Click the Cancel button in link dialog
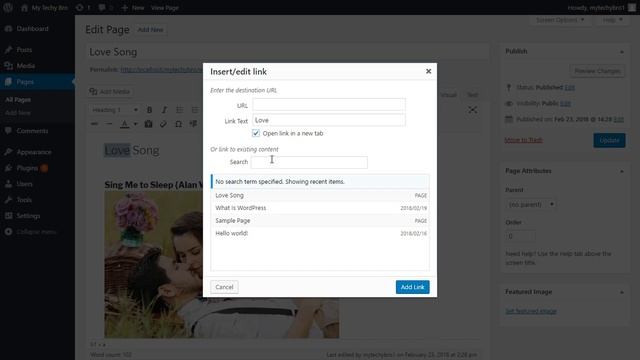 tap(224, 287)
